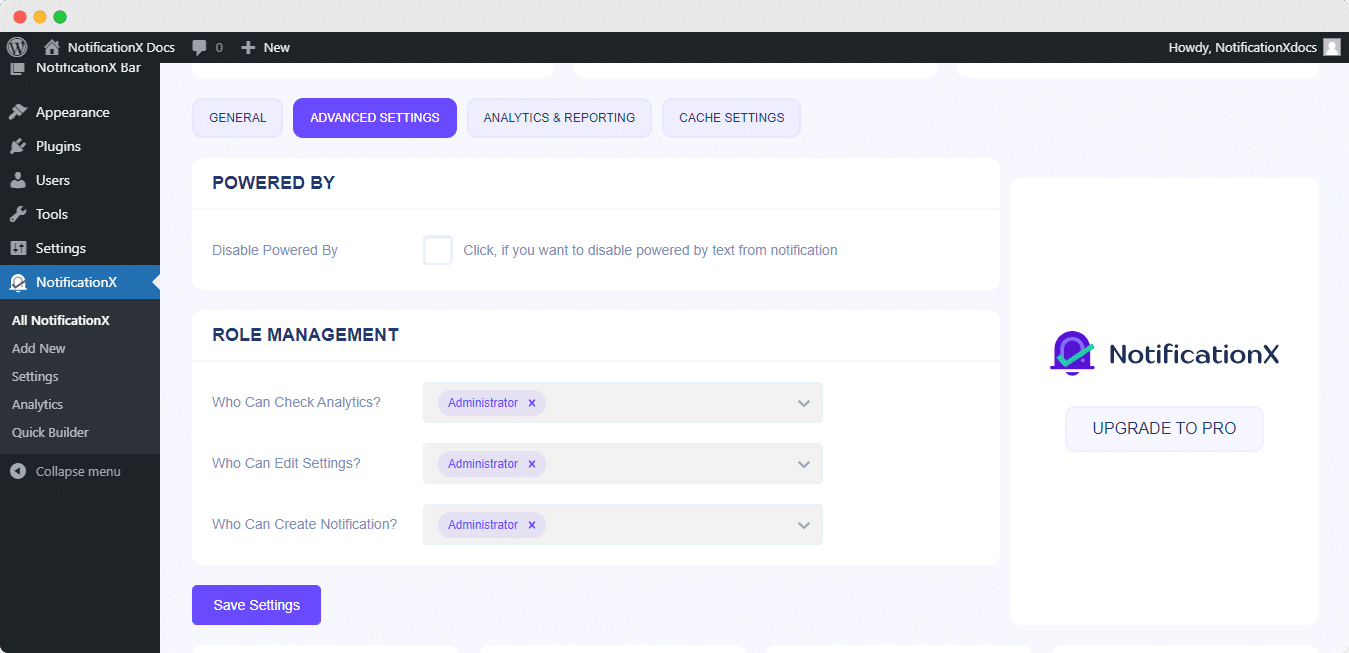Screen dimensions: 1349x653
Task: Open the comments bubble icon
Action: click(200, 47)
